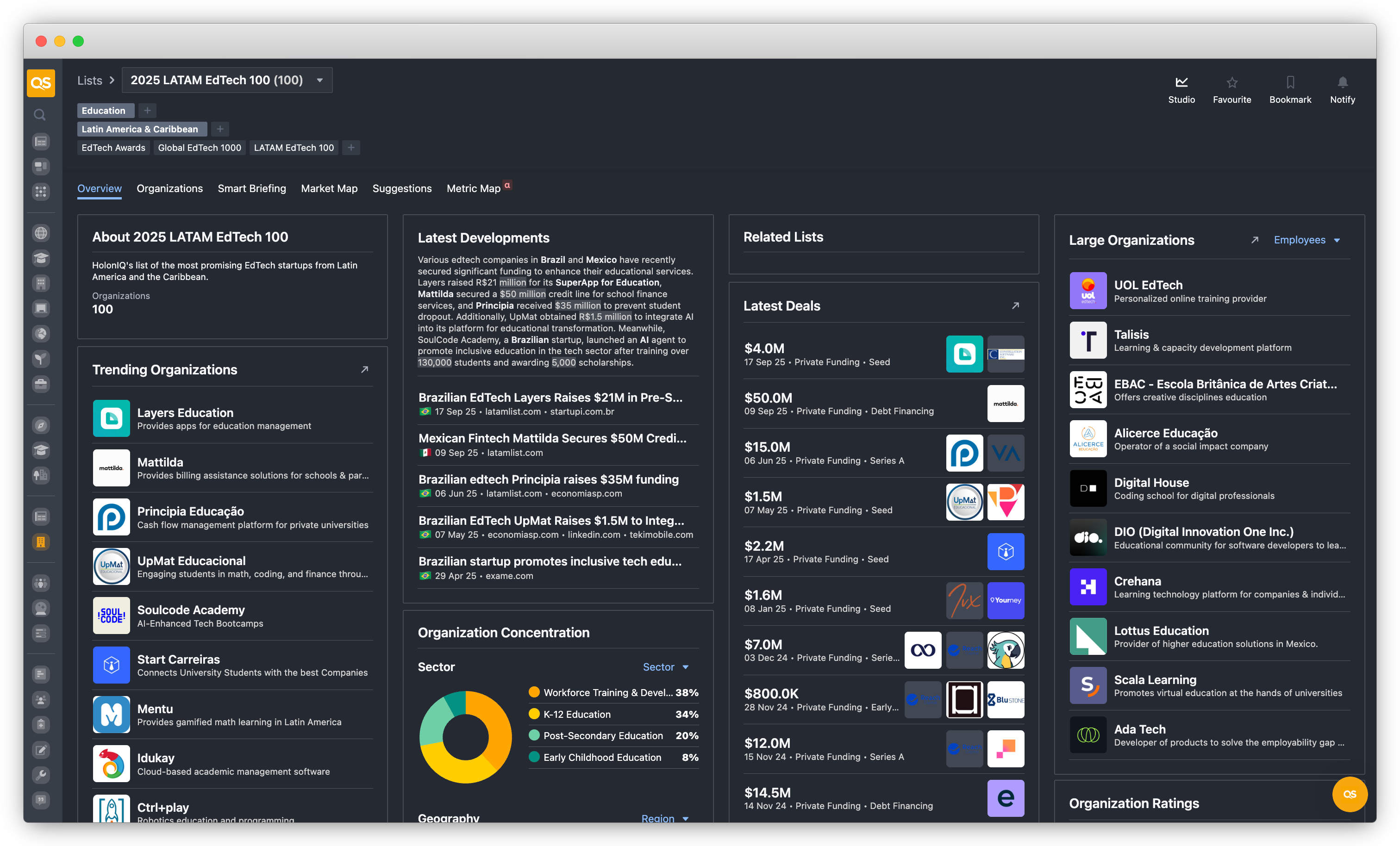Switch to the Market Map tab
Image resolution: width=1400 pixels, height=846 pixels.
[329, 189]
